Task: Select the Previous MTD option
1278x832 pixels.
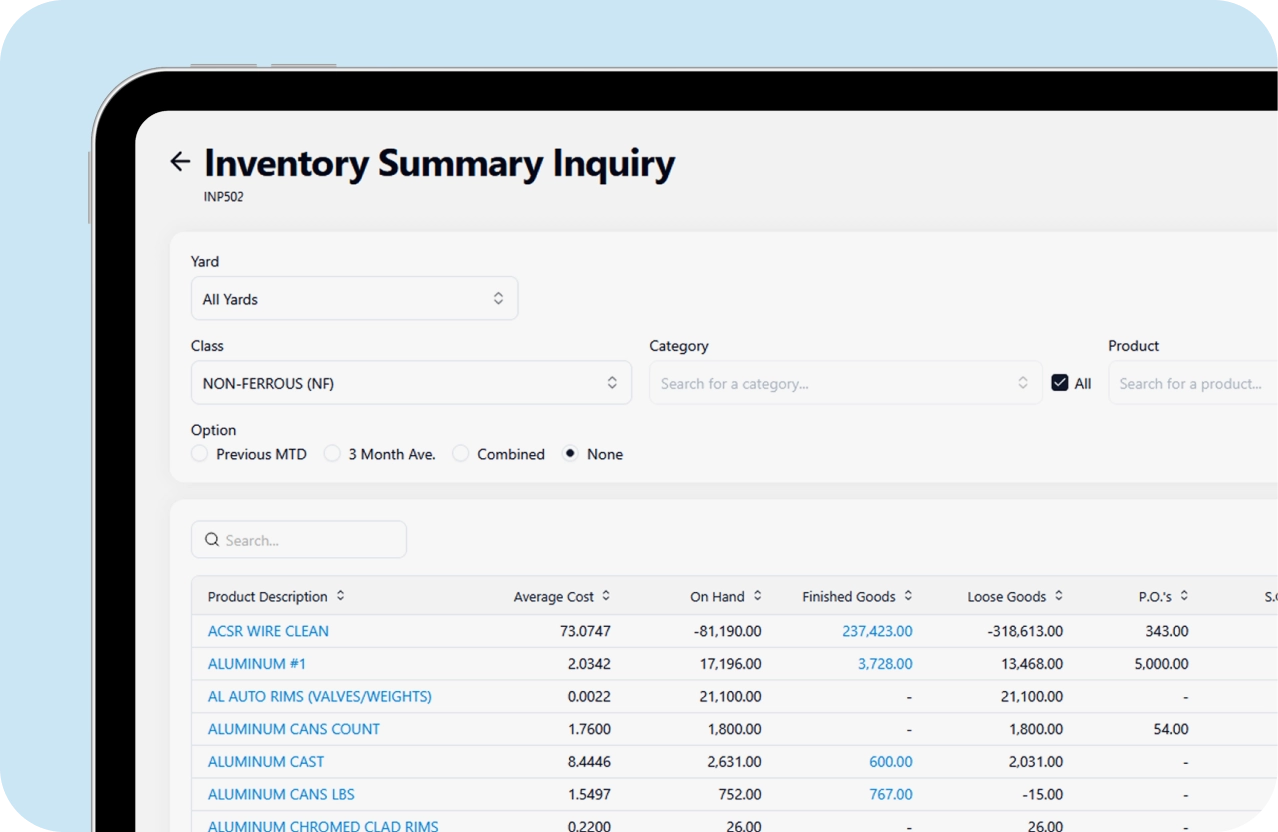Action: [x=200, y=454]
